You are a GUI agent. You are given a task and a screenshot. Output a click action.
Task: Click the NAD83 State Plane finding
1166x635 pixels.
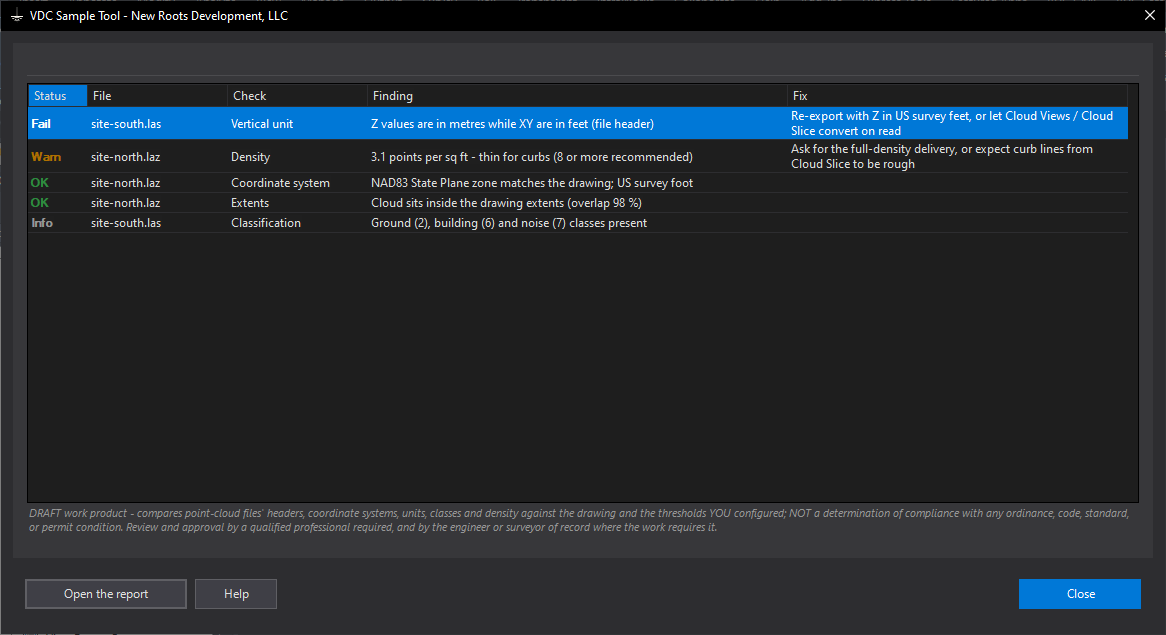(x=532, y=183)
